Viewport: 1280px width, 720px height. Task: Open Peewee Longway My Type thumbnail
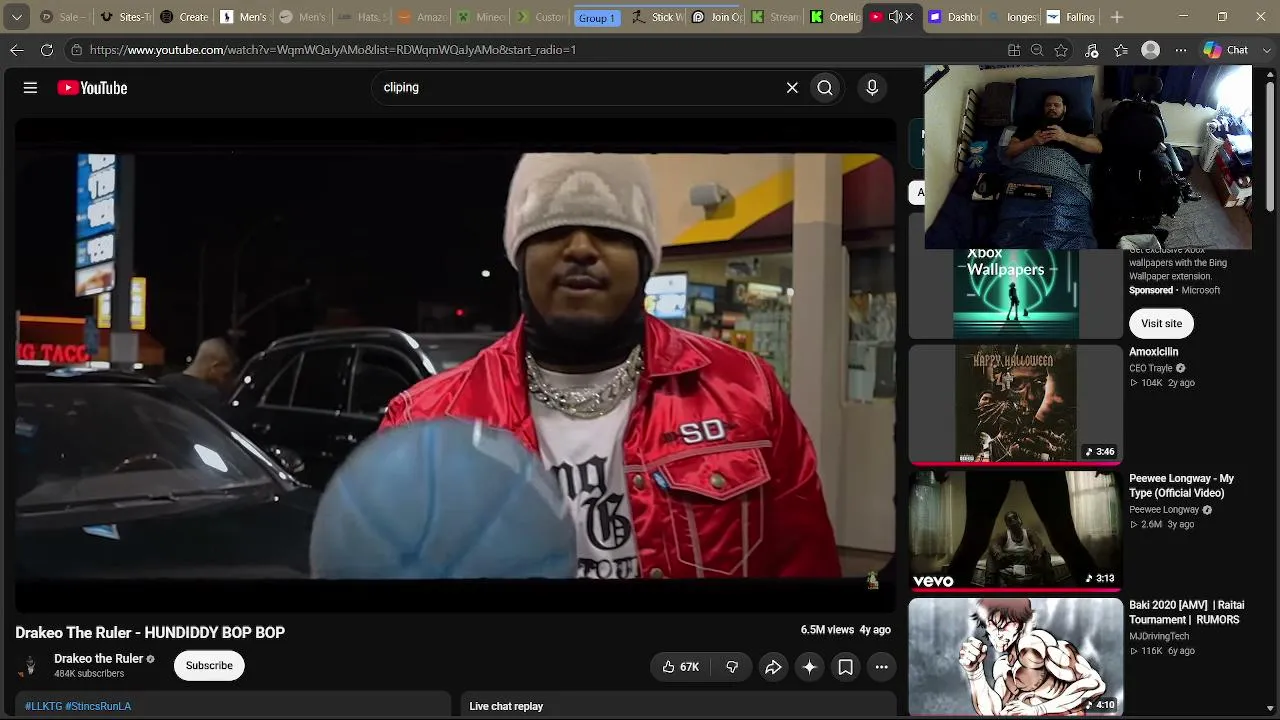tap(1016, 531)
